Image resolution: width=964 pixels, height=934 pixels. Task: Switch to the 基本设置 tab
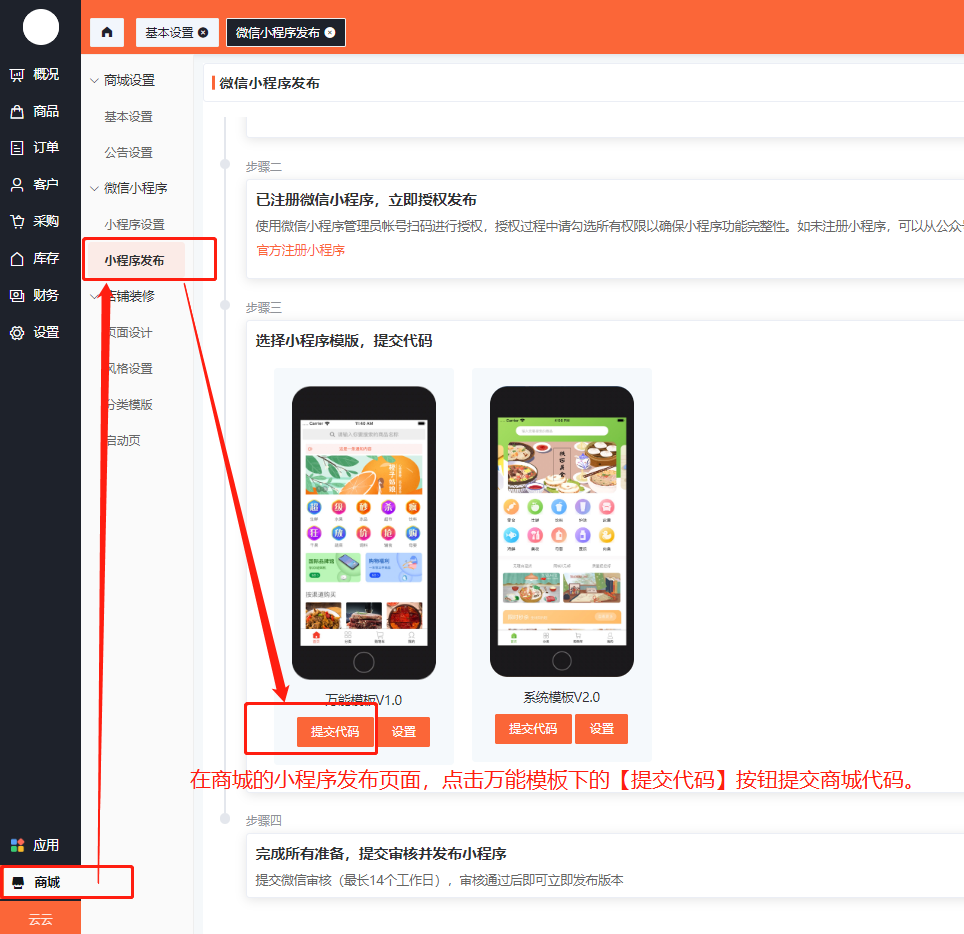point(169,32)
